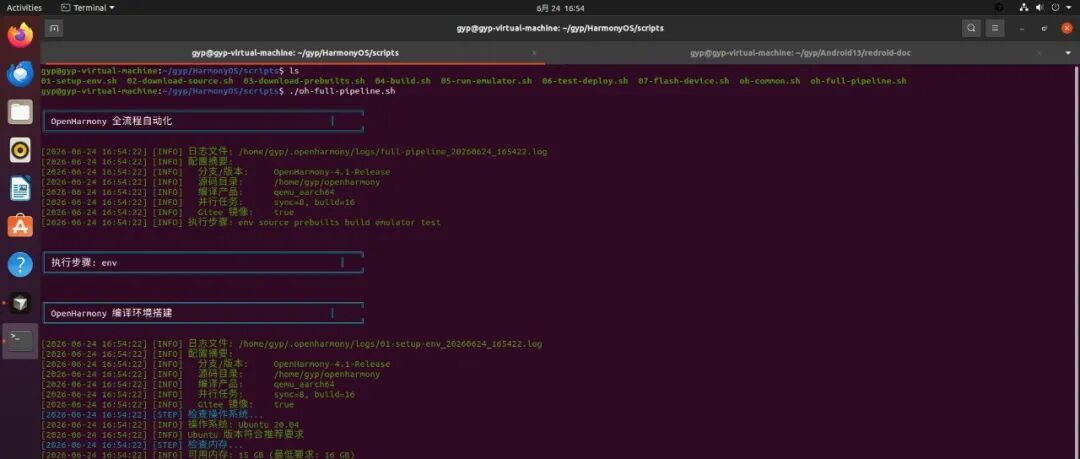Image resolution: width=1080 pixels, height=459 pixels.
Task: Click the black cube app icon in the dock
Action: pos(20,302)
